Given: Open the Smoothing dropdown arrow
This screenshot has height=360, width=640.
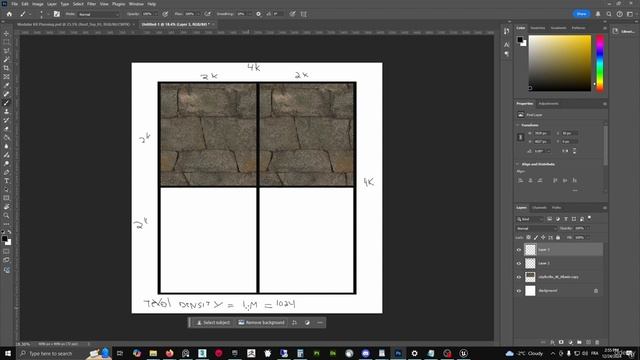Looking at the screenshot, I should pyautogui.click(x=249, y=14).
